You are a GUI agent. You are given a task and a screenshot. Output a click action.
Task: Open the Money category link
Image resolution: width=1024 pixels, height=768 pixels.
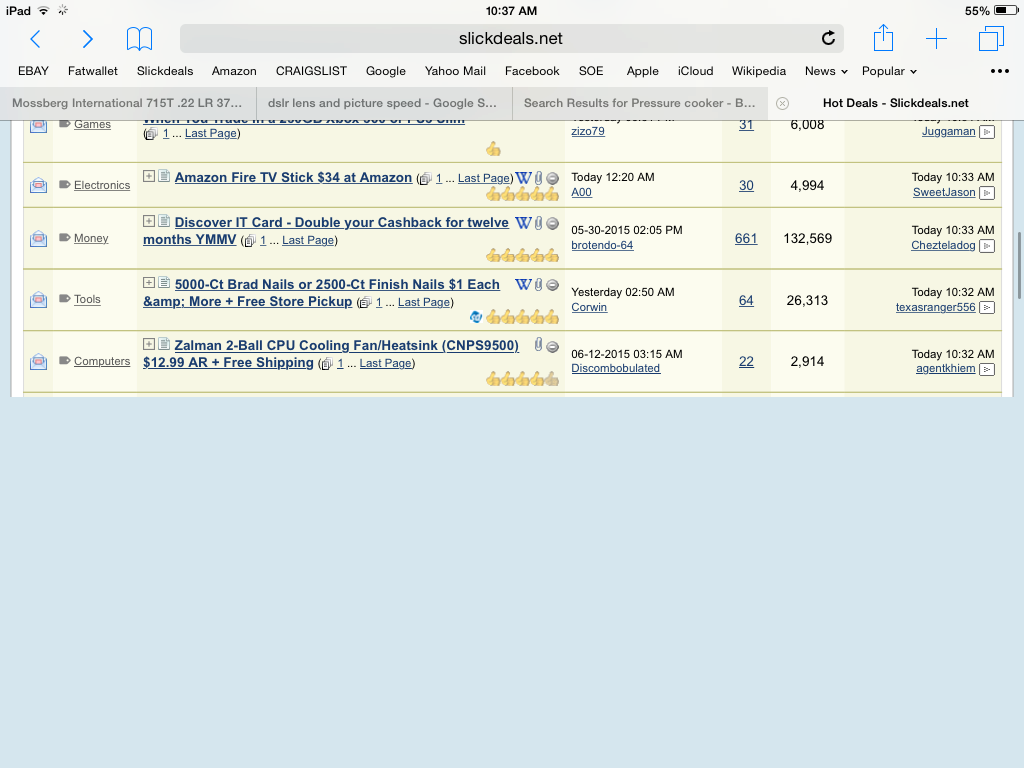pos(91,238)
